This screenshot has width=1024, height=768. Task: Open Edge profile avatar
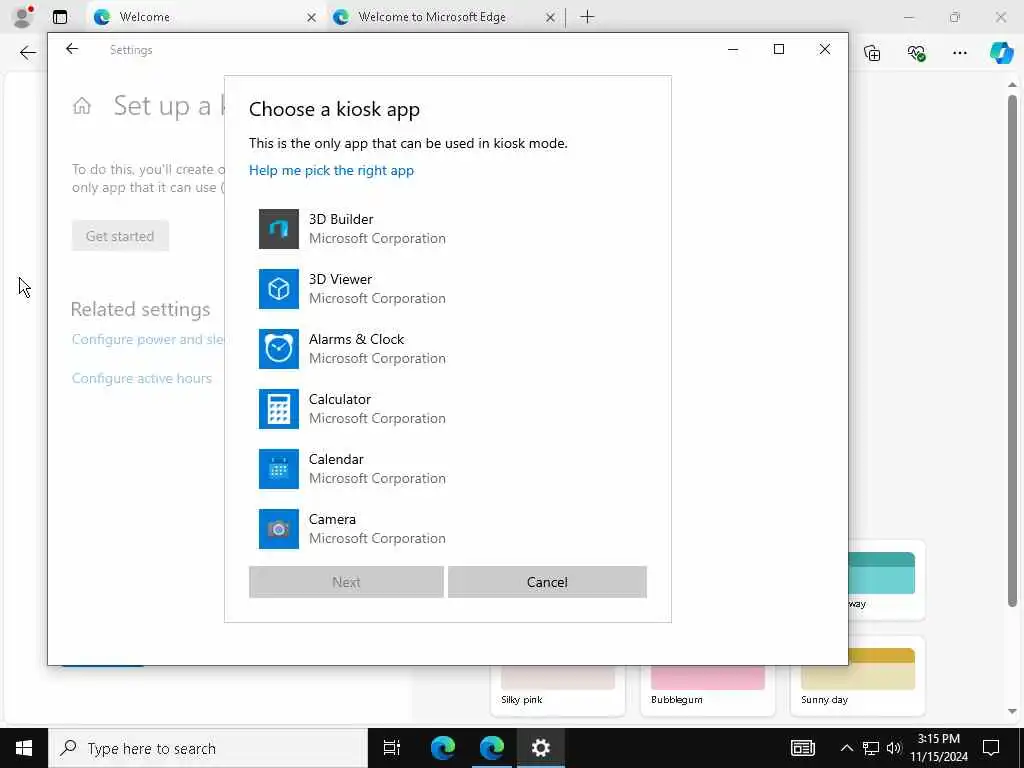[23, 17]
